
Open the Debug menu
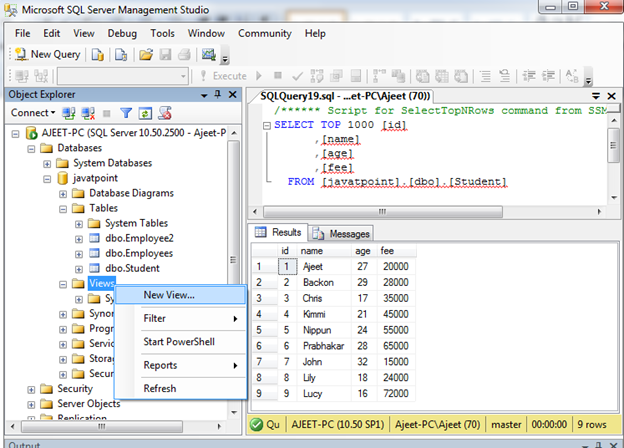pyautogui.click(x=122, y=33)
